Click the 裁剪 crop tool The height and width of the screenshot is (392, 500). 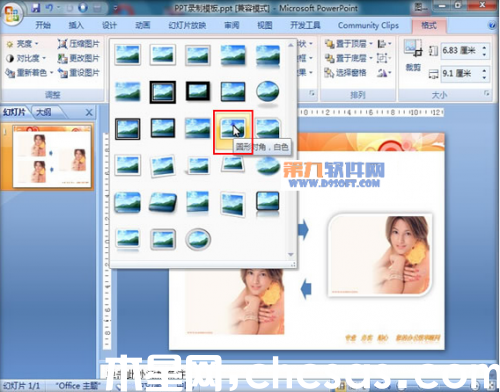click(413, 55)
